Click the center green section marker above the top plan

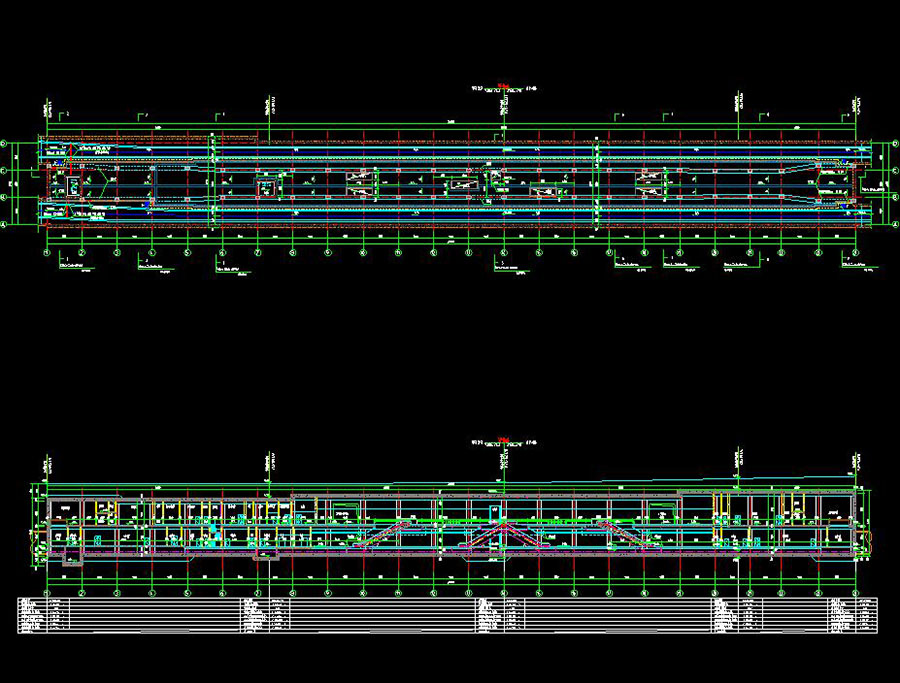pos(503,106)
